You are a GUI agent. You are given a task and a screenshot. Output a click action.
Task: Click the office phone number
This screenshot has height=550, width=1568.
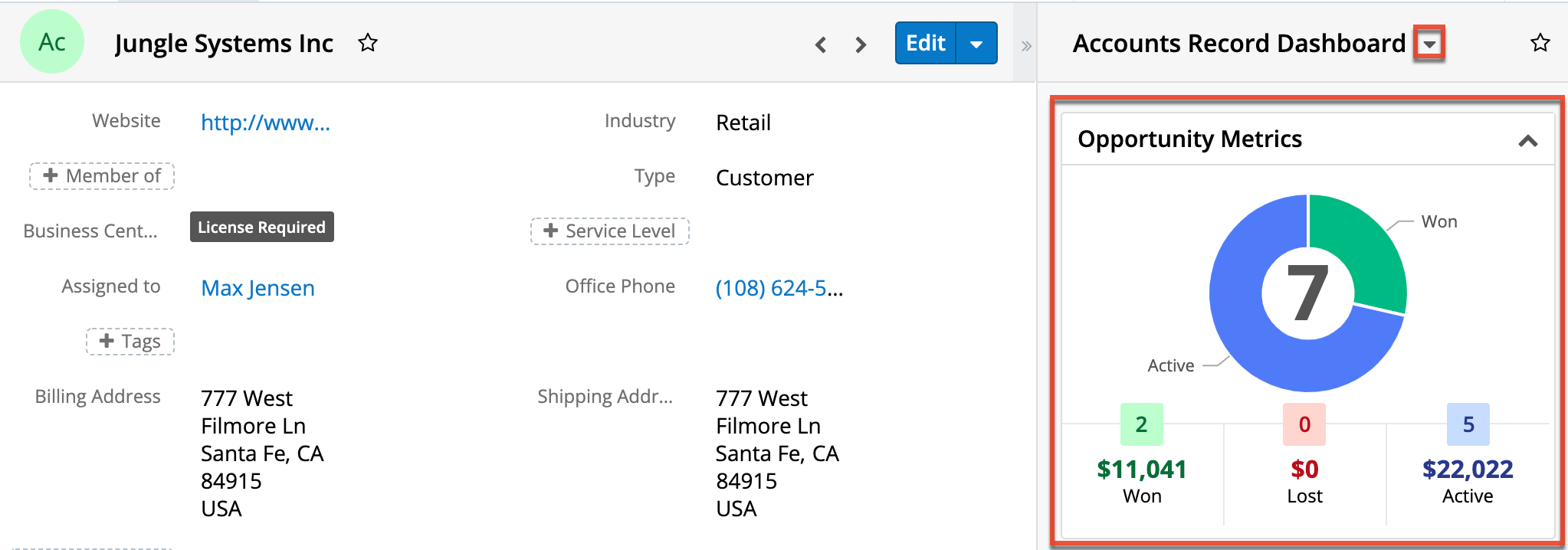pos(778,289)
